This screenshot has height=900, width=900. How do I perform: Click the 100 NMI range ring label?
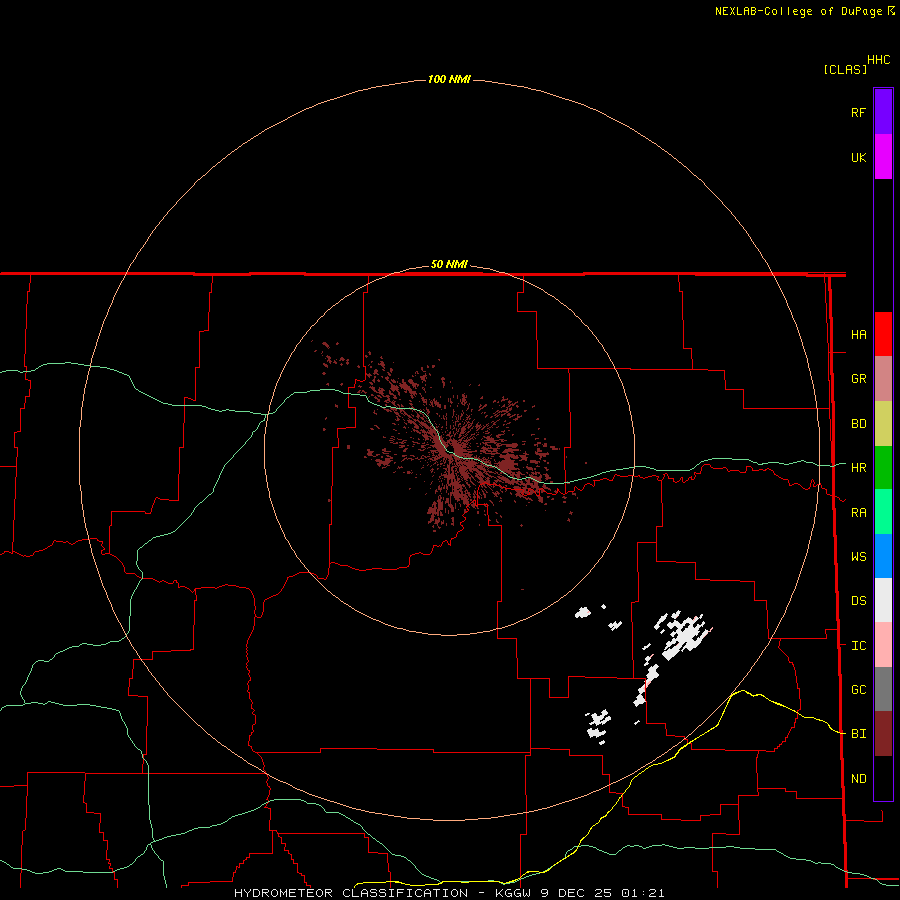(x=449, y=79)
